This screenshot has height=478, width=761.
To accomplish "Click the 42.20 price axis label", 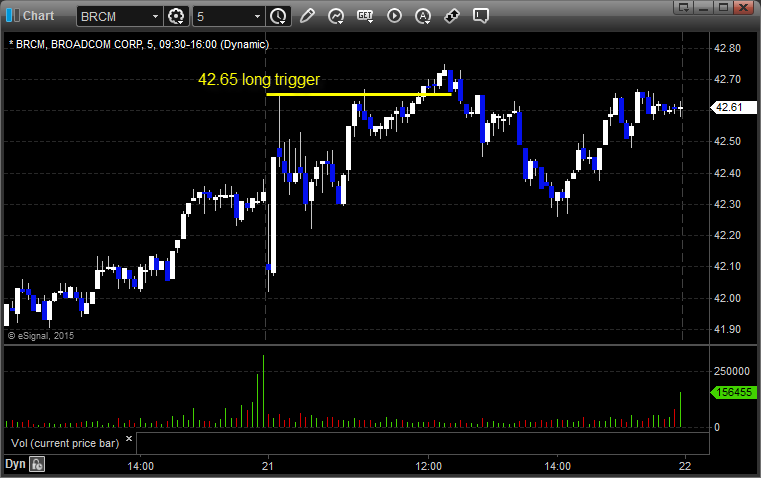I will coord(728,235).
